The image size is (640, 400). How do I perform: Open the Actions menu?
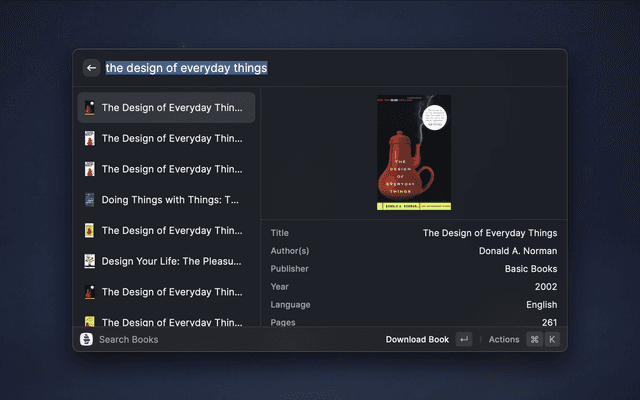coord(504,340)
